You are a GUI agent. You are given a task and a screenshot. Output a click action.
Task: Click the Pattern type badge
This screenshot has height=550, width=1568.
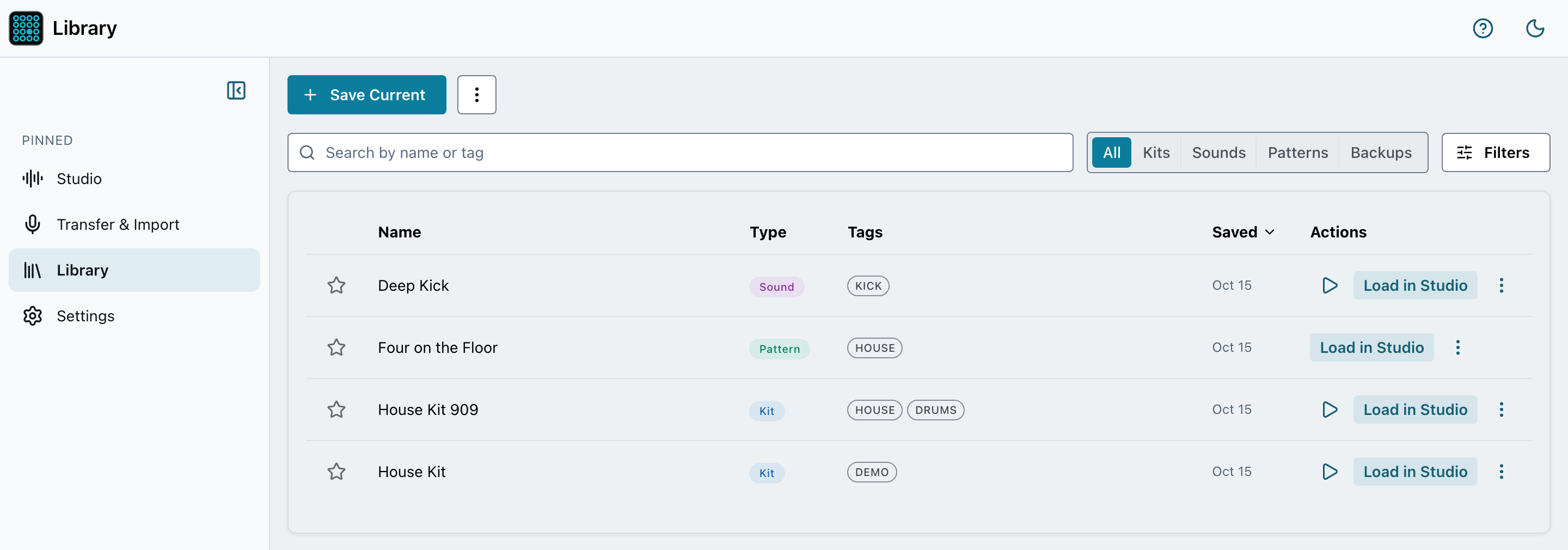point(779,349)
